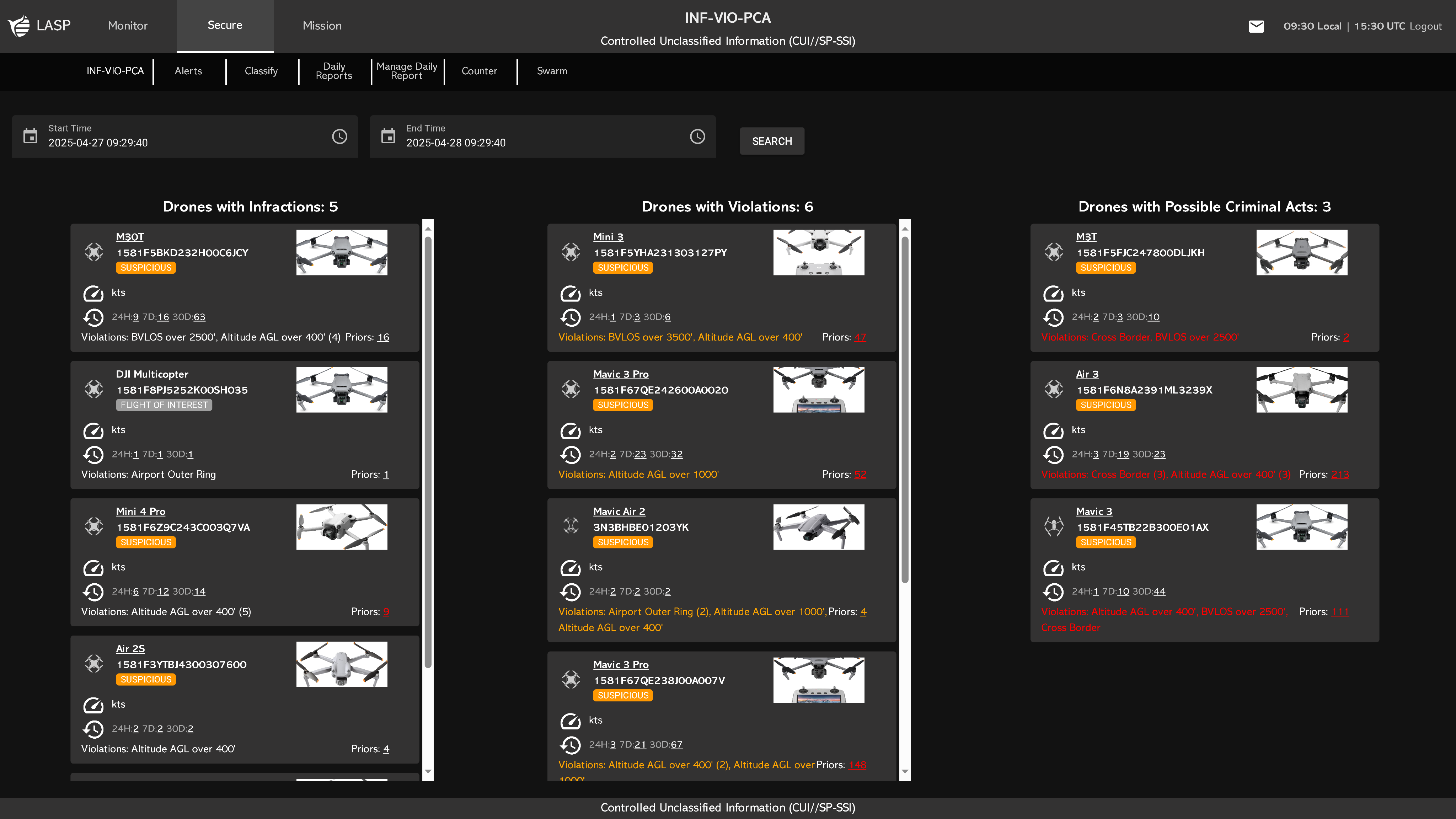Click the SEARCH button

pos(772,141)
